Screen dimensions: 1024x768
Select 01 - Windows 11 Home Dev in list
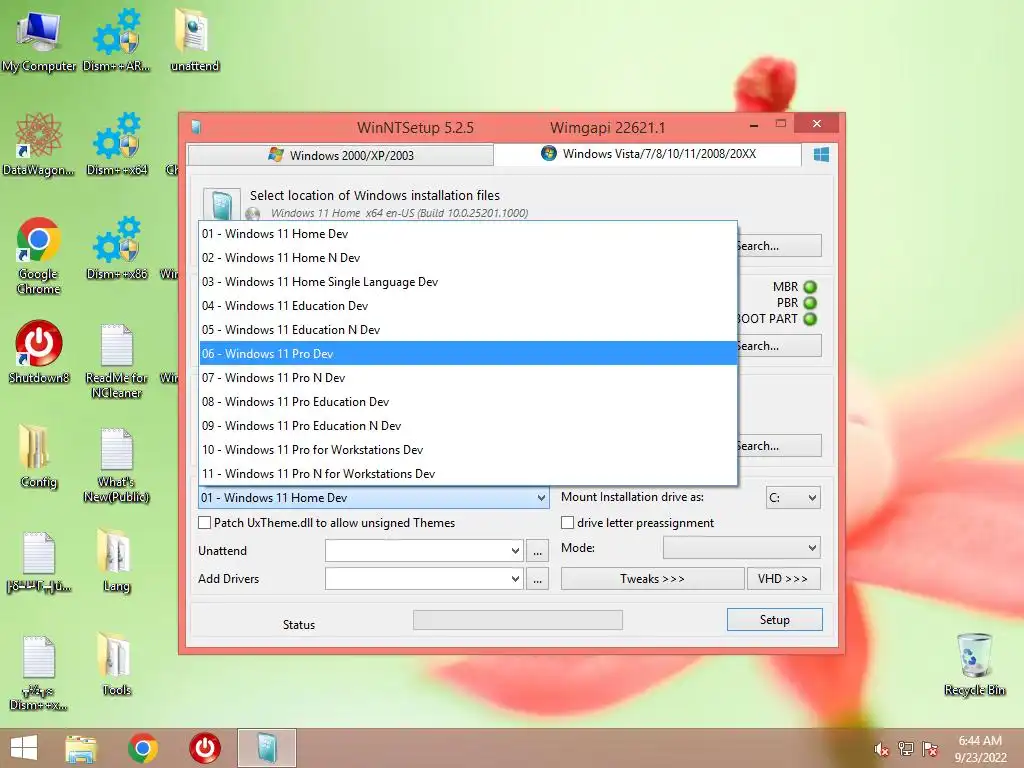468,234
